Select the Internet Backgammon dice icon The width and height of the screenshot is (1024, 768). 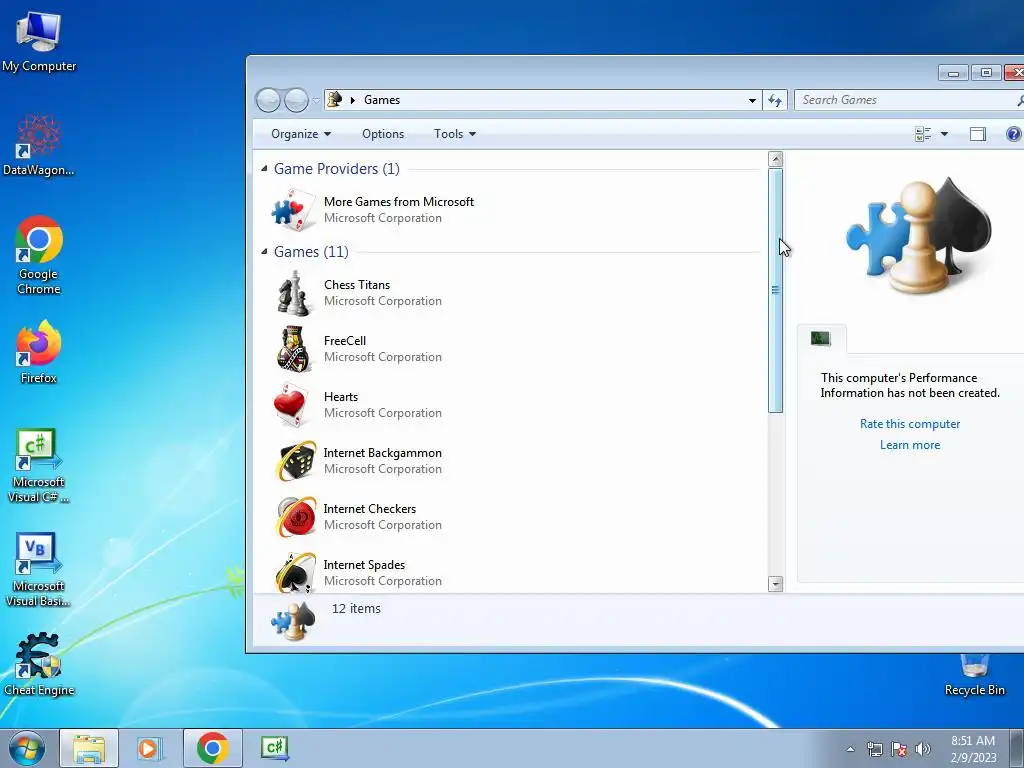click(296, 461)
